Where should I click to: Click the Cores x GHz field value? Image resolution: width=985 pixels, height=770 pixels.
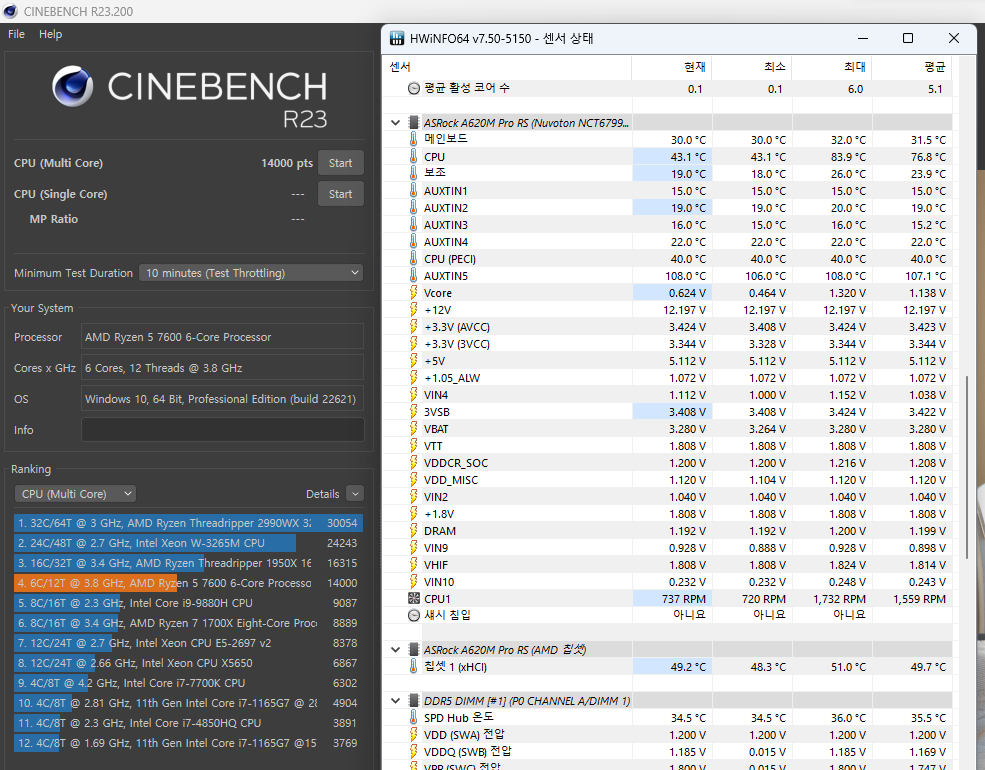click(222, 368)
